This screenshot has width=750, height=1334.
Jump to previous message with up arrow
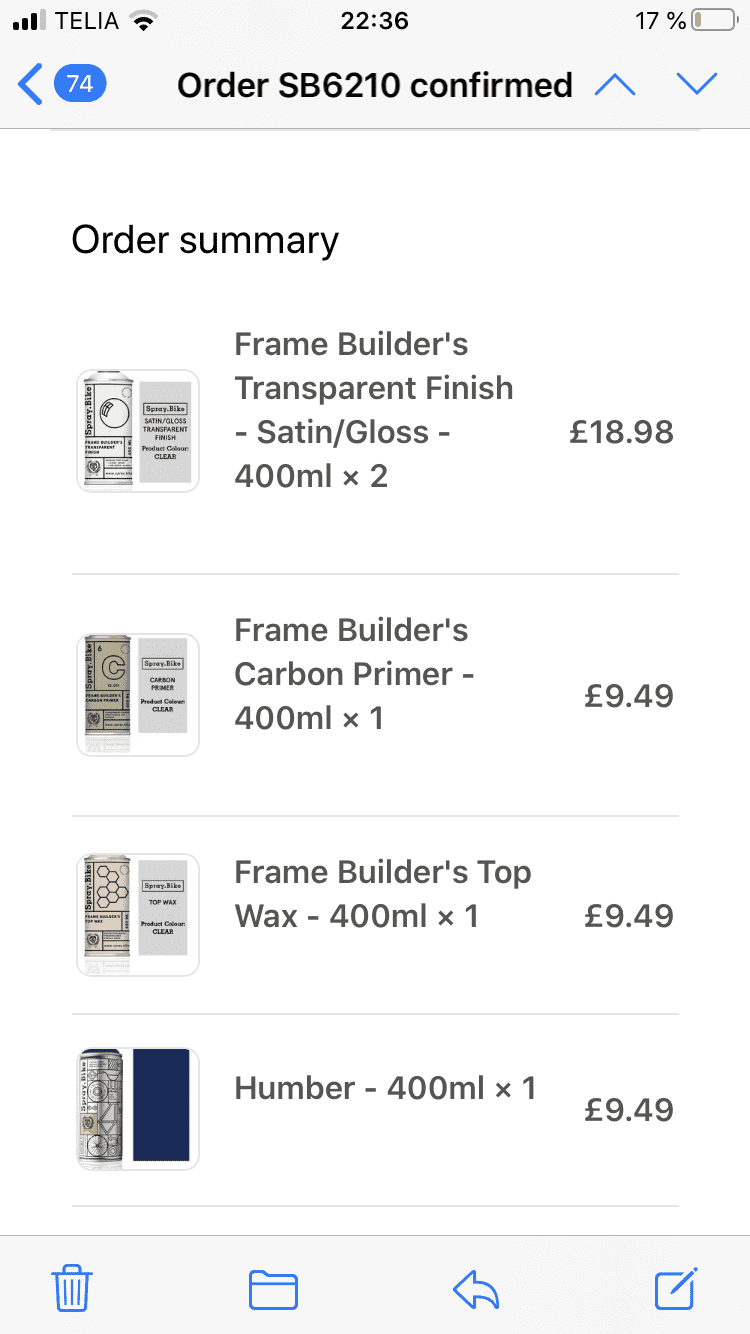[x=615, y=85]
